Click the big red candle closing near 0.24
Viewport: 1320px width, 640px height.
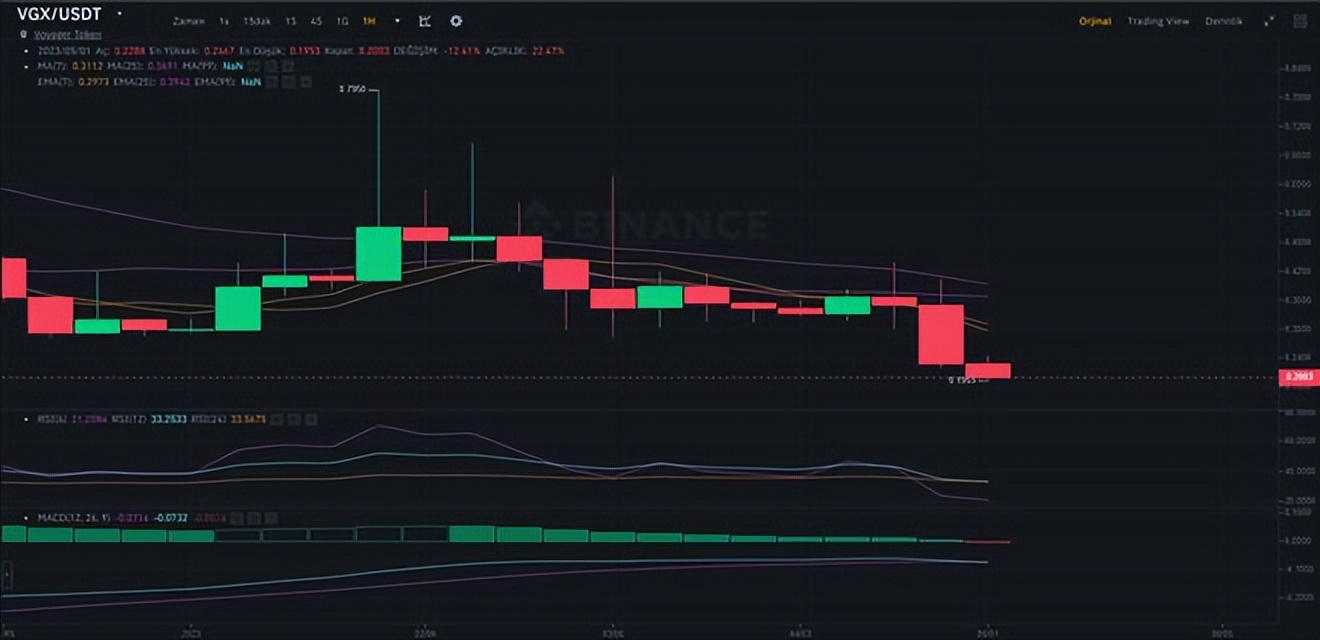tap(941, 334)
